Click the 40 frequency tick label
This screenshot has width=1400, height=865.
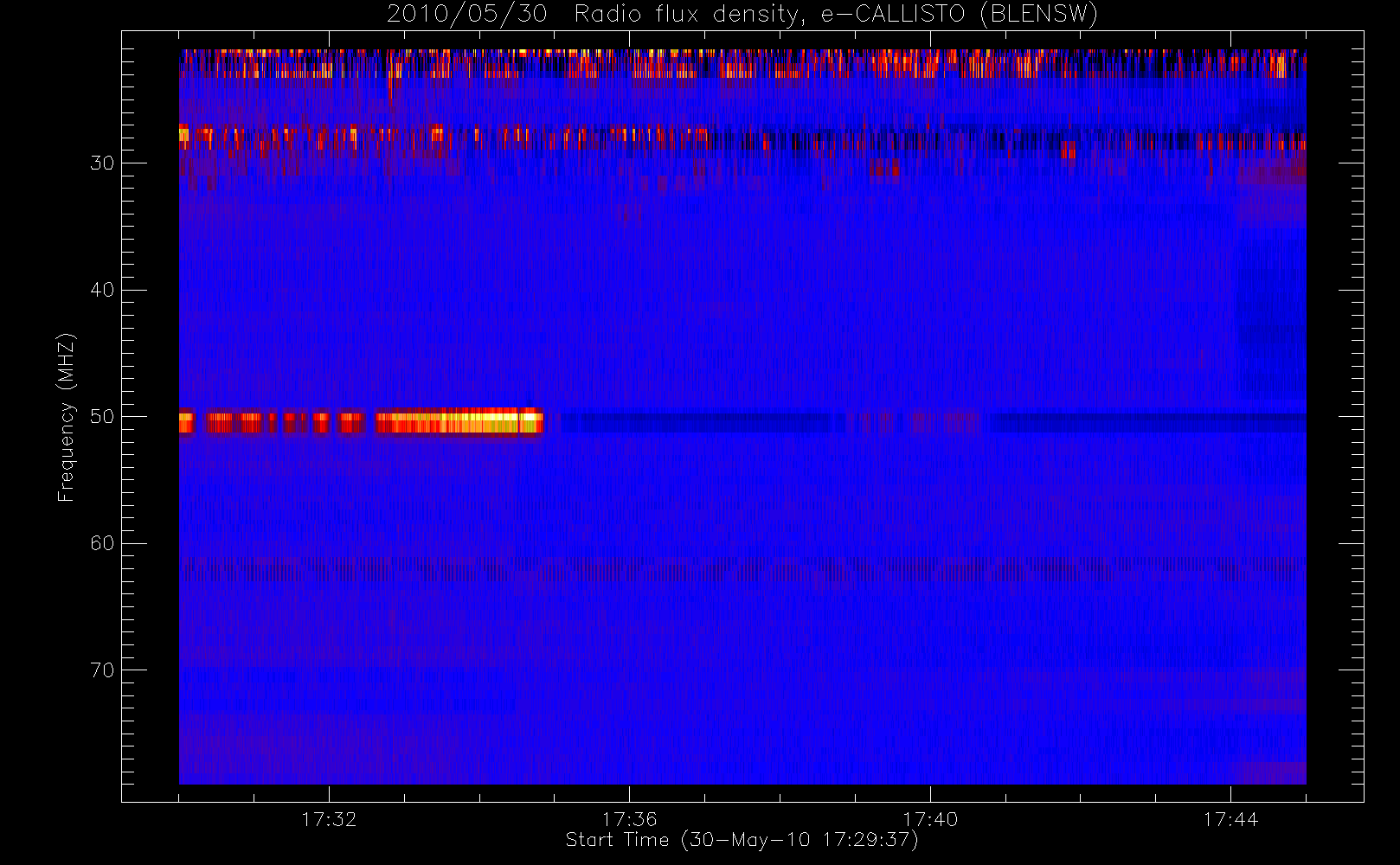point(102,290)
